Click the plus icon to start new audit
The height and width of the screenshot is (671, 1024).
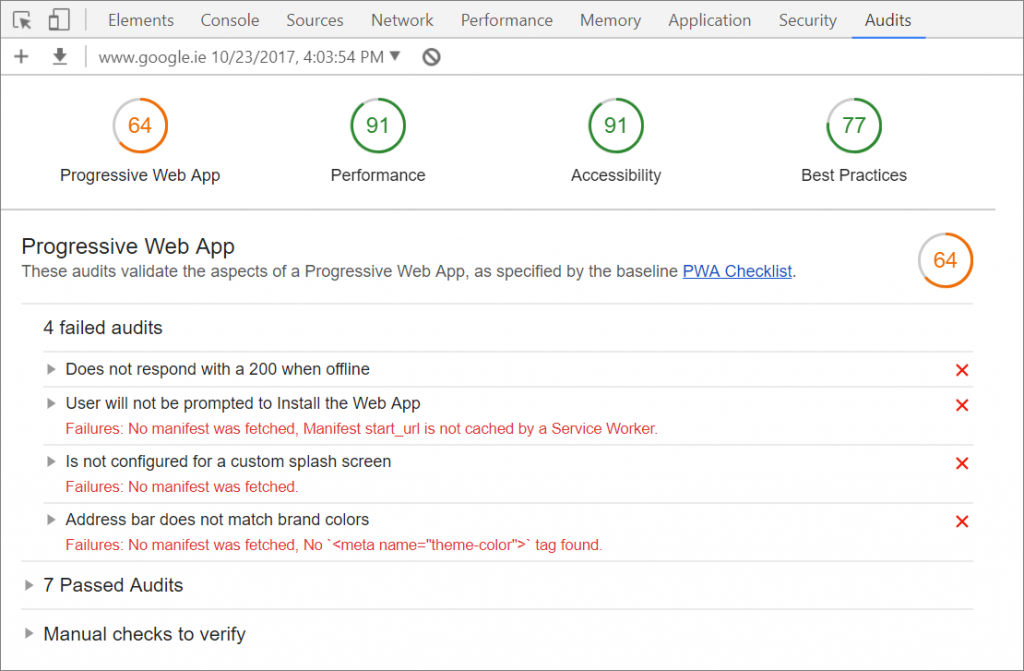coord(21,57)
